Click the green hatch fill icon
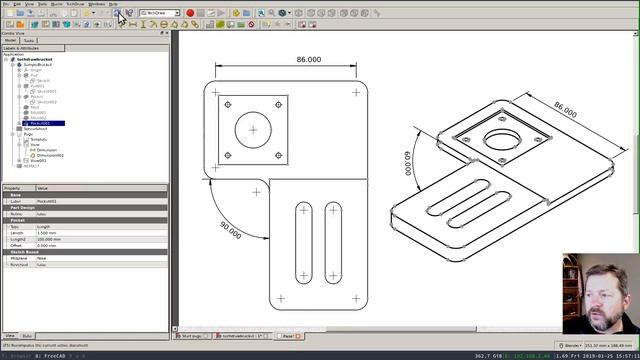Screen dimensions: 640x360 click(220, 24)
